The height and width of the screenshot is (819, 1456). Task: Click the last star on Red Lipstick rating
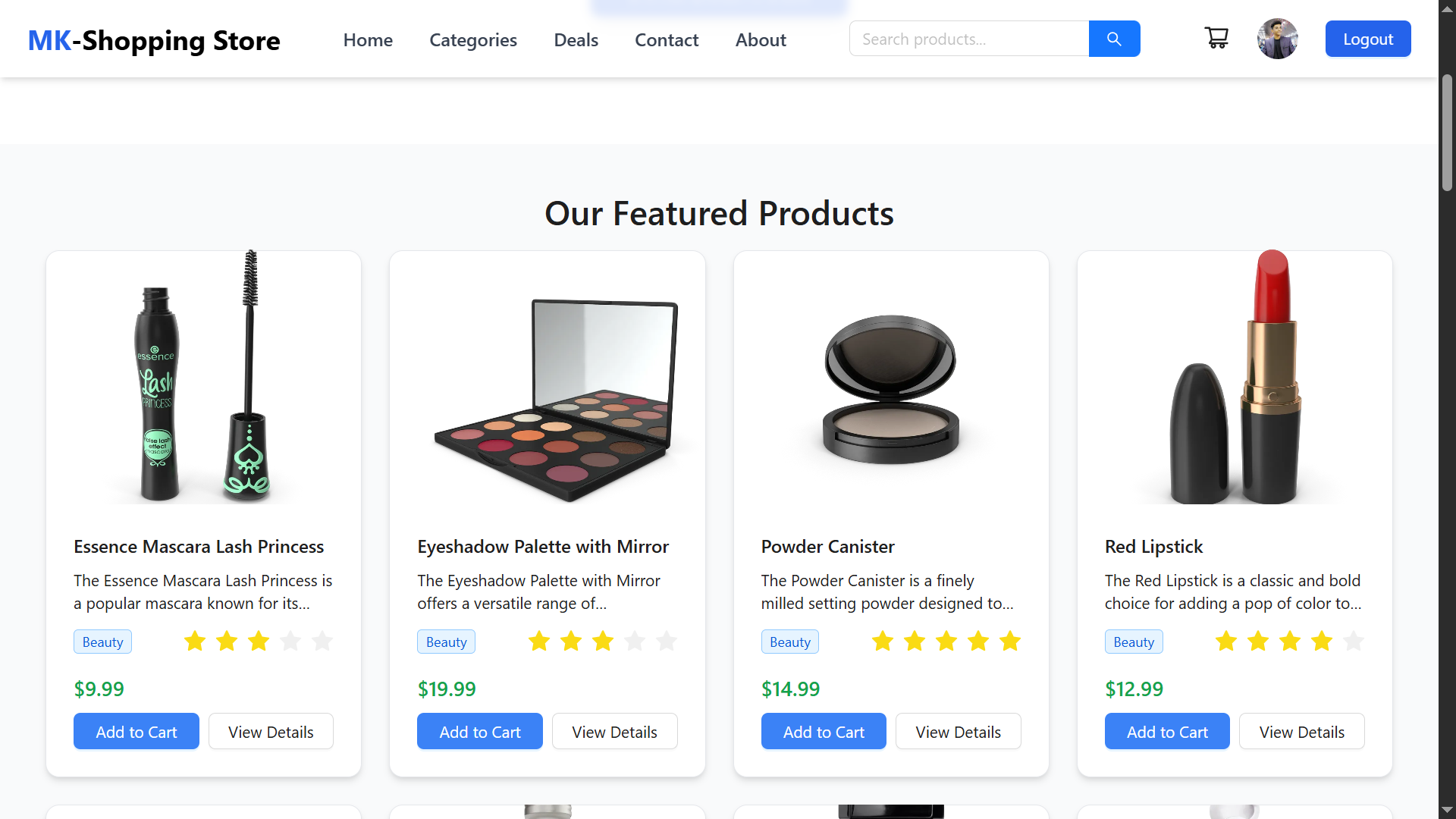1354,642
